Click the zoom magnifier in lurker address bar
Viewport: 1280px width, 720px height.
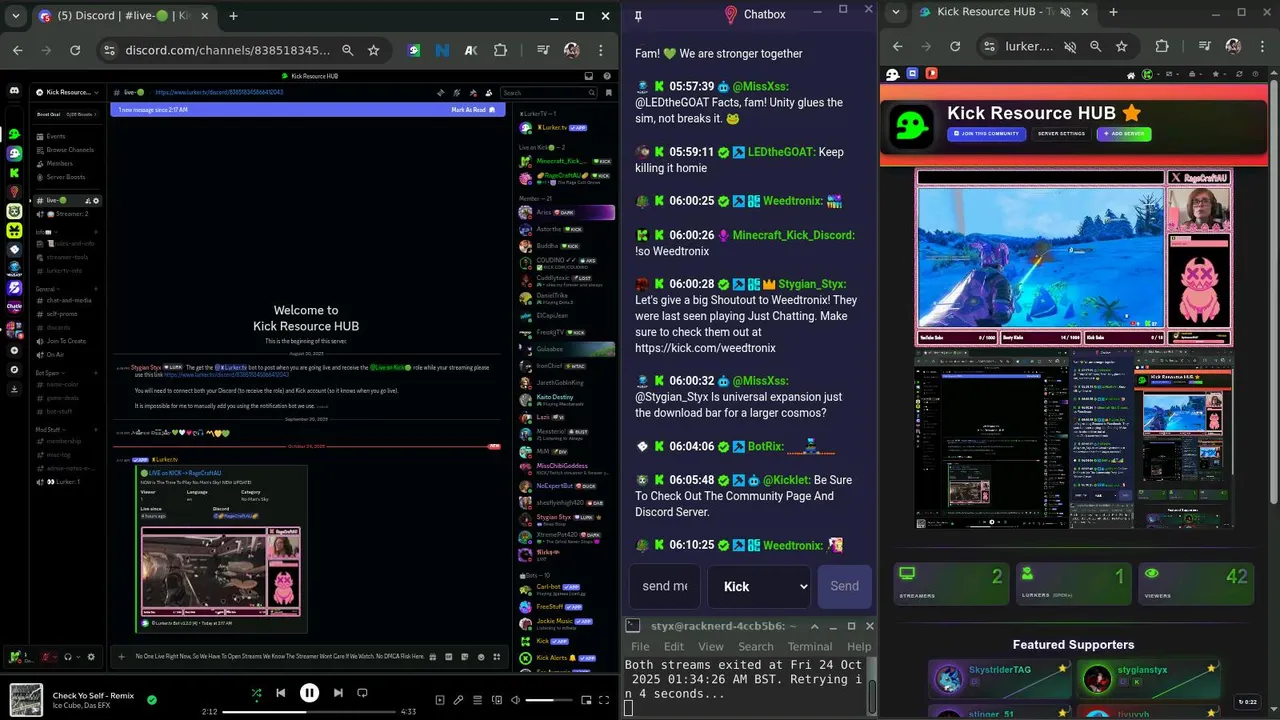pos(1095,46)
